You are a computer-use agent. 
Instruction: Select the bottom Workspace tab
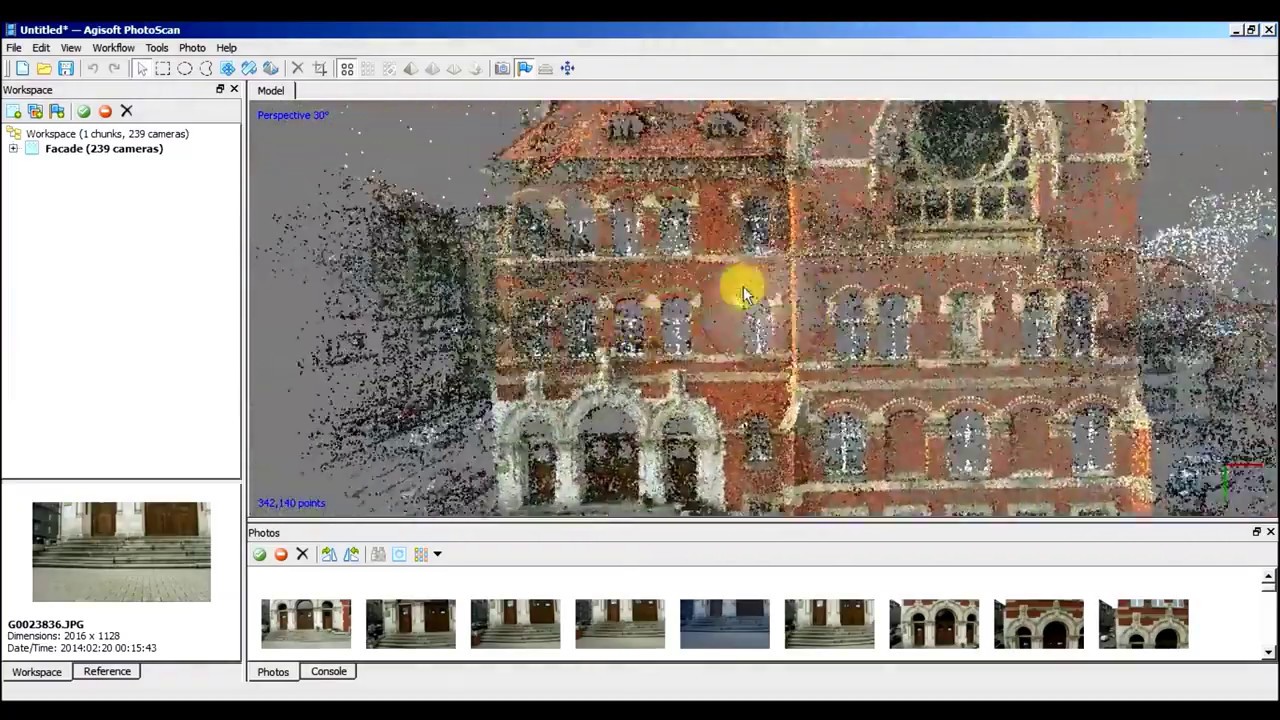pos(37,672)
